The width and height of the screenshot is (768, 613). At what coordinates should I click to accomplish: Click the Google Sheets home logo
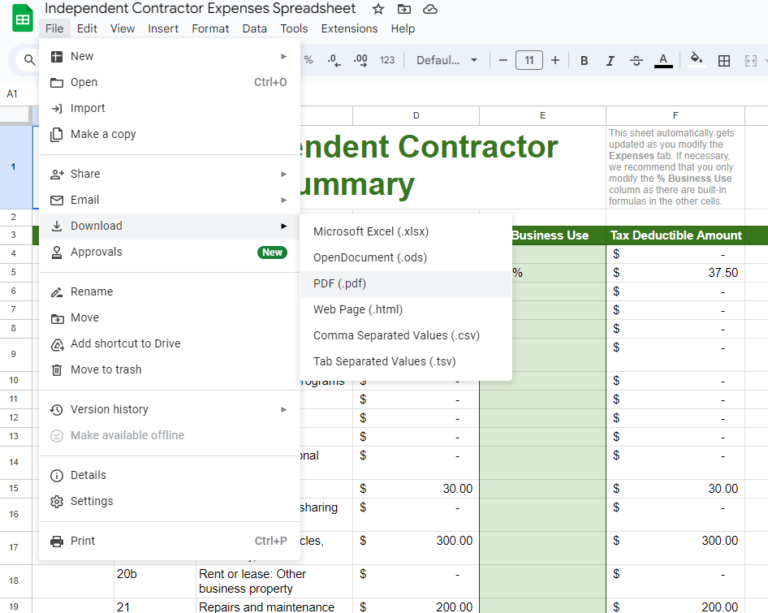click(22, 19)
